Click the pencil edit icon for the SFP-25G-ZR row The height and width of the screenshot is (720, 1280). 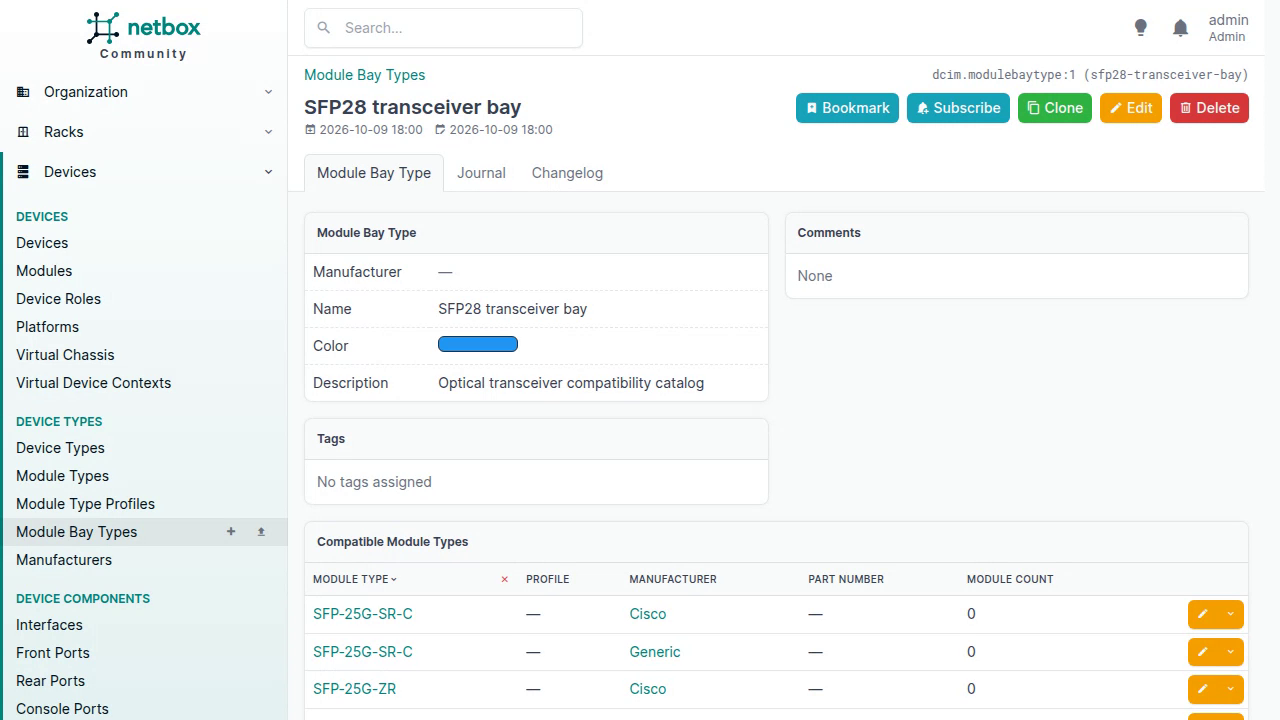pyautogui.click(x=1203, y=689)
